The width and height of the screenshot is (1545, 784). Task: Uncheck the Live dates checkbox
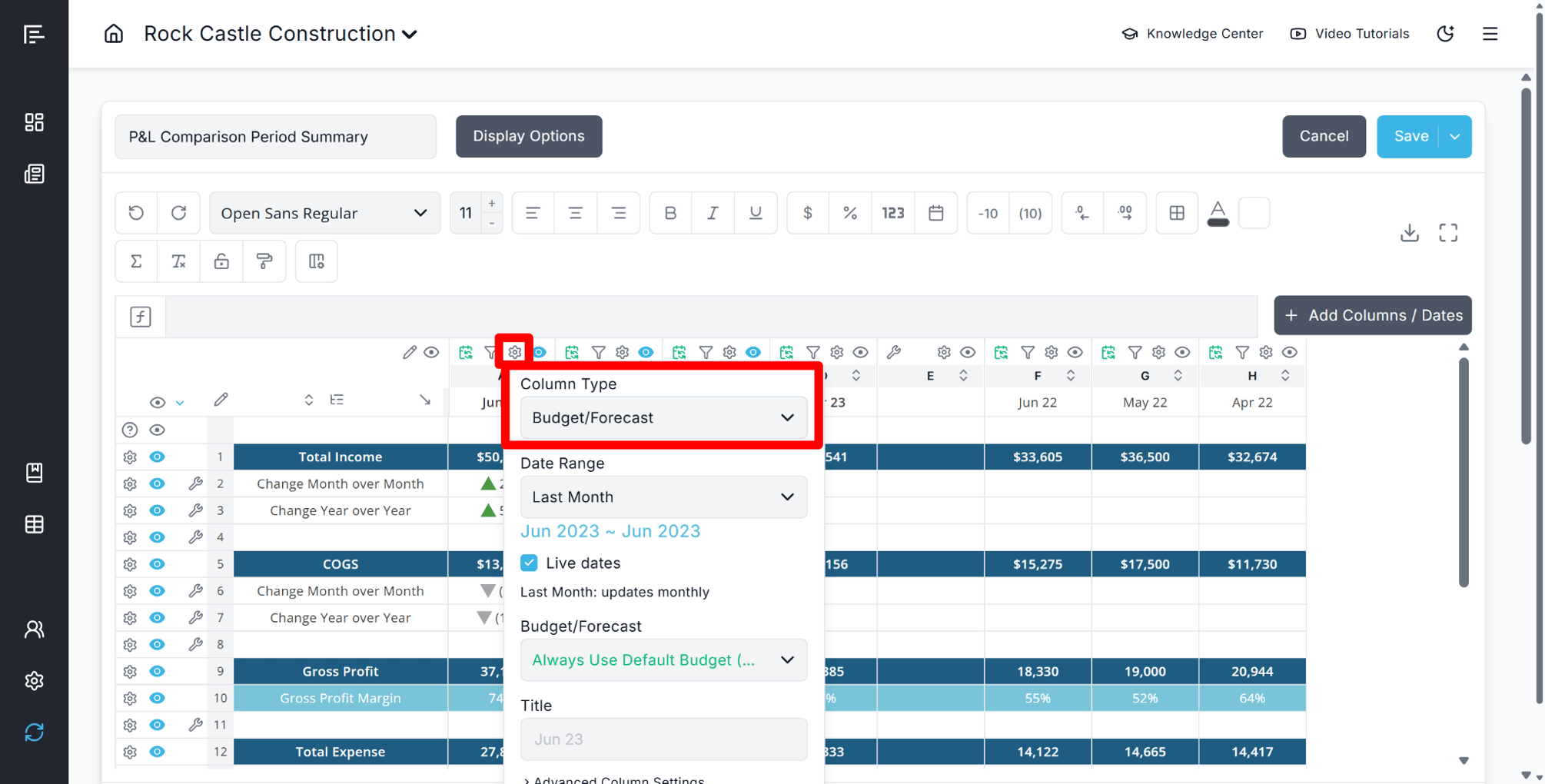(529, 563)
